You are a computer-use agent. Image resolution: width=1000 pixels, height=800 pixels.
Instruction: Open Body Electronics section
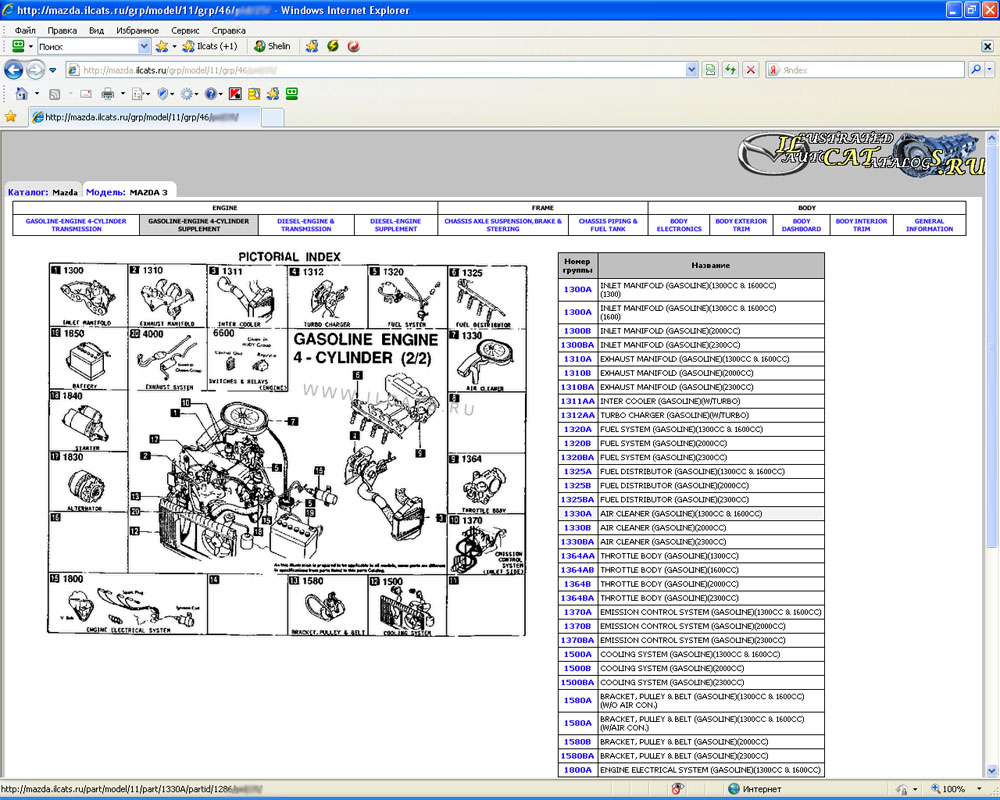pos(679,225)
